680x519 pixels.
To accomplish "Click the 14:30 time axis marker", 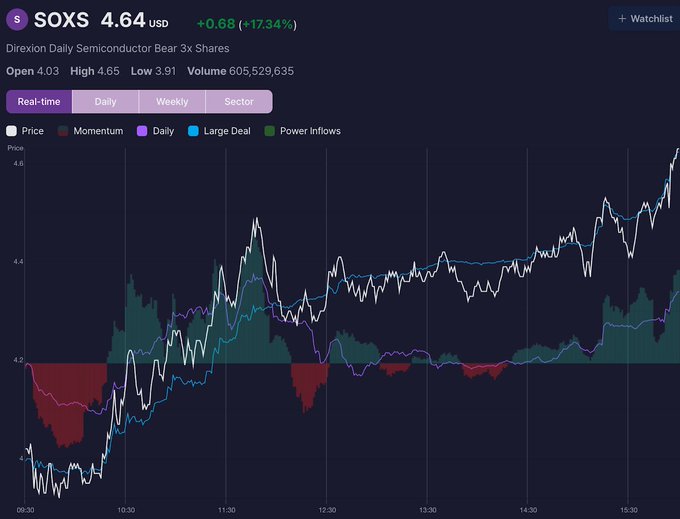I will click(528, 510).
